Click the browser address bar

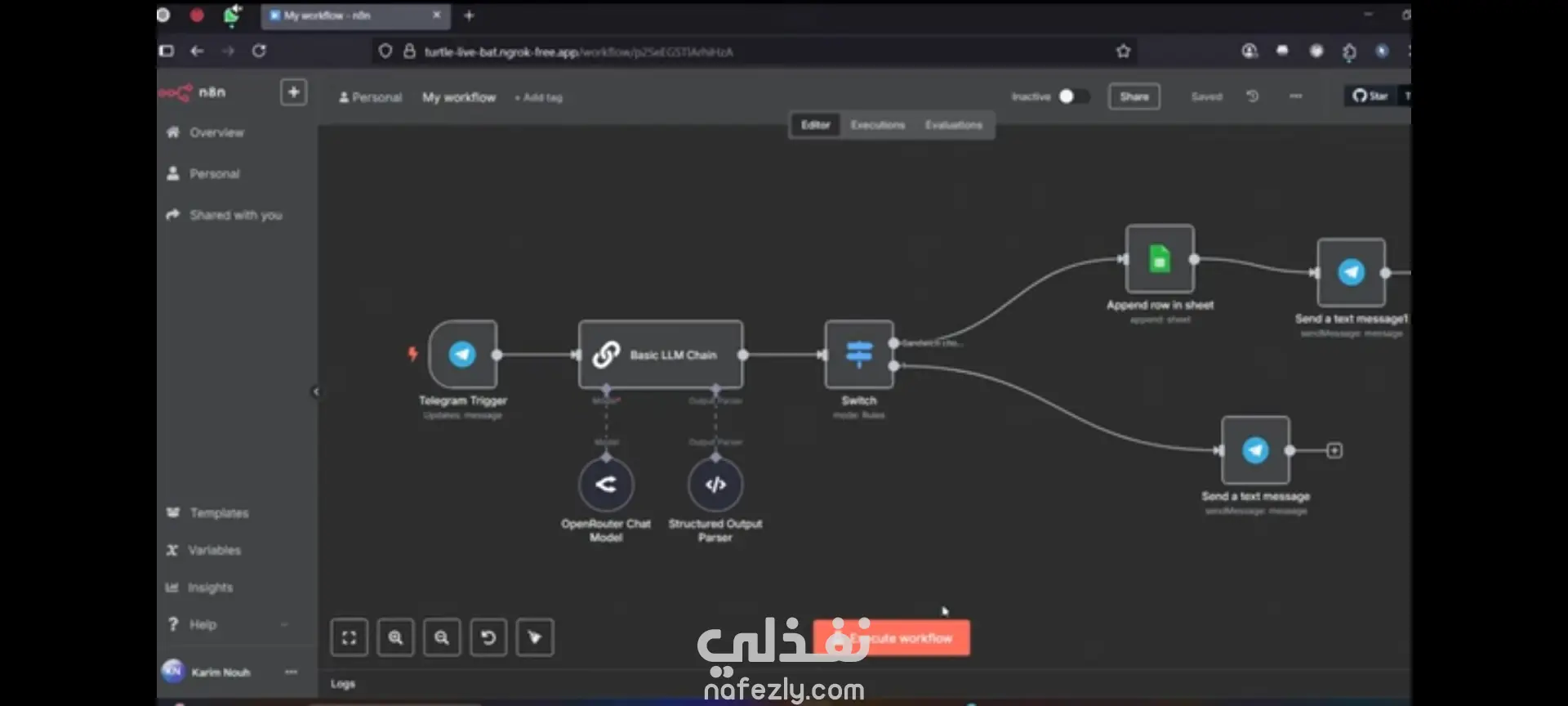755,51
